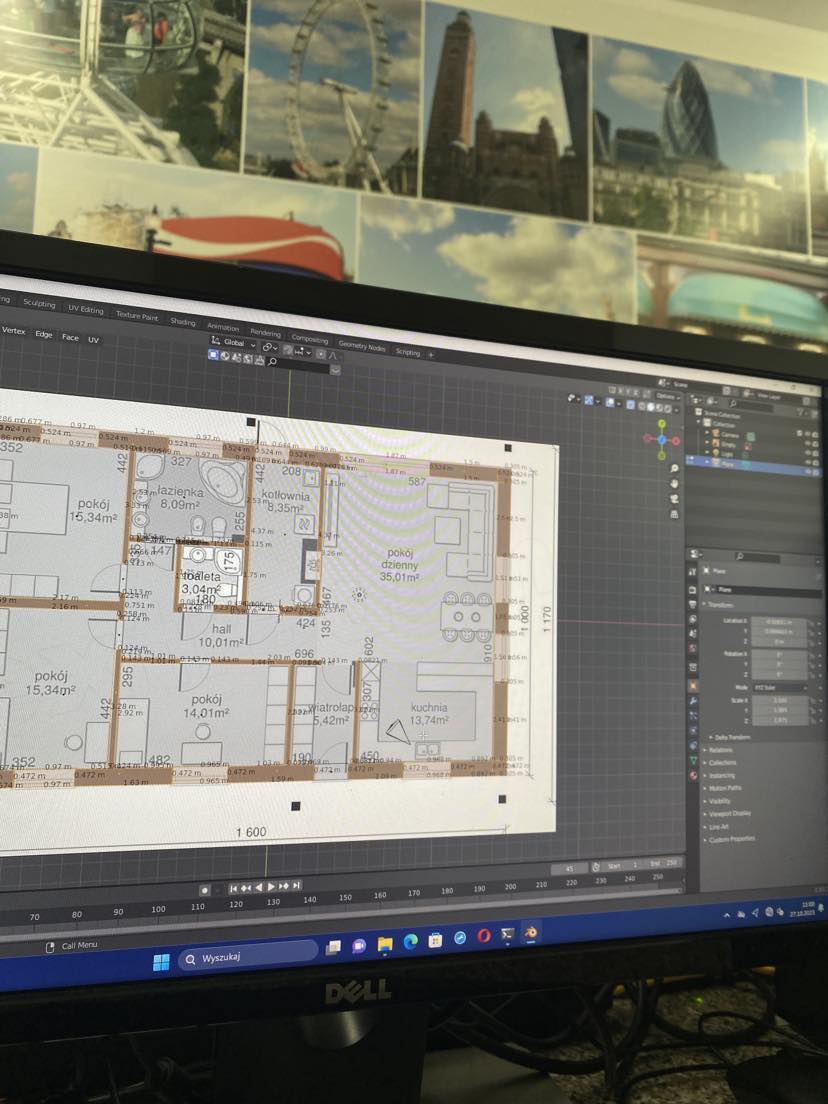Open the View Layer properties tab icon
The width and height of the screenshot is (828, 1104).
[x=693, y=619]
